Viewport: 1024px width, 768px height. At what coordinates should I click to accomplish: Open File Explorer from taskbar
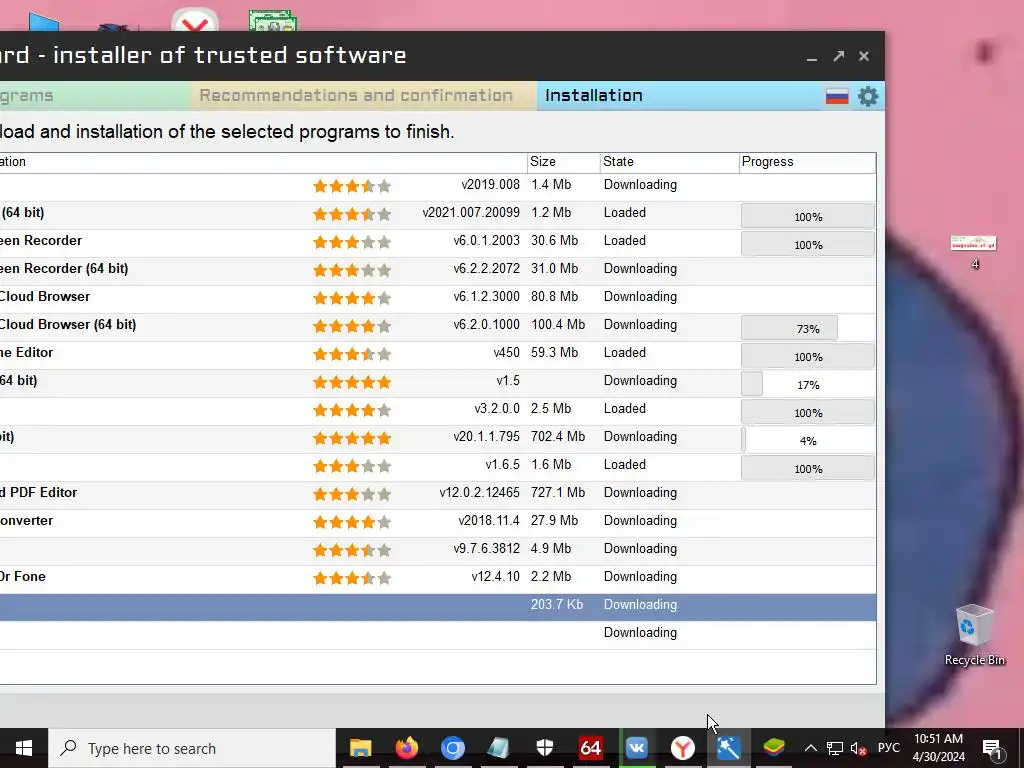(360, 748)
